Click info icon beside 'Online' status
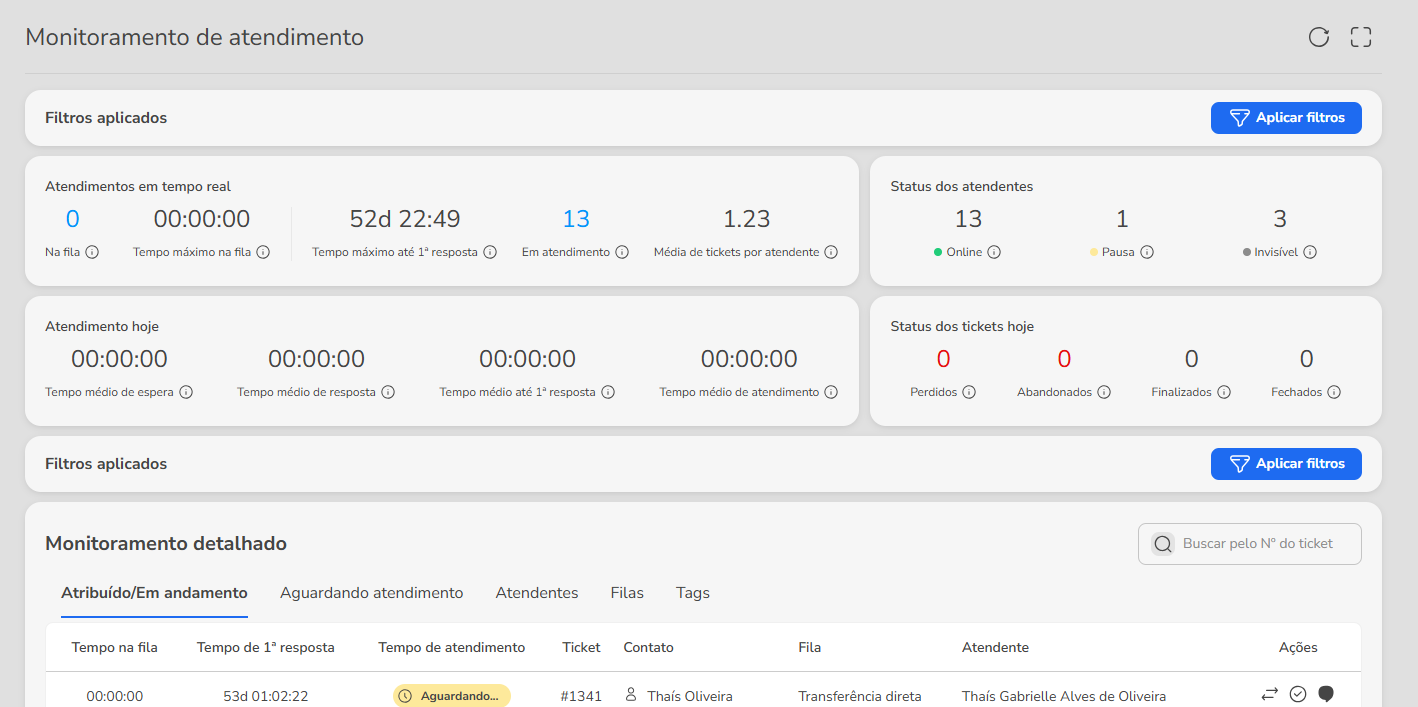Image resolution: width=1418 pixels, height=707 pixels. 994,252
